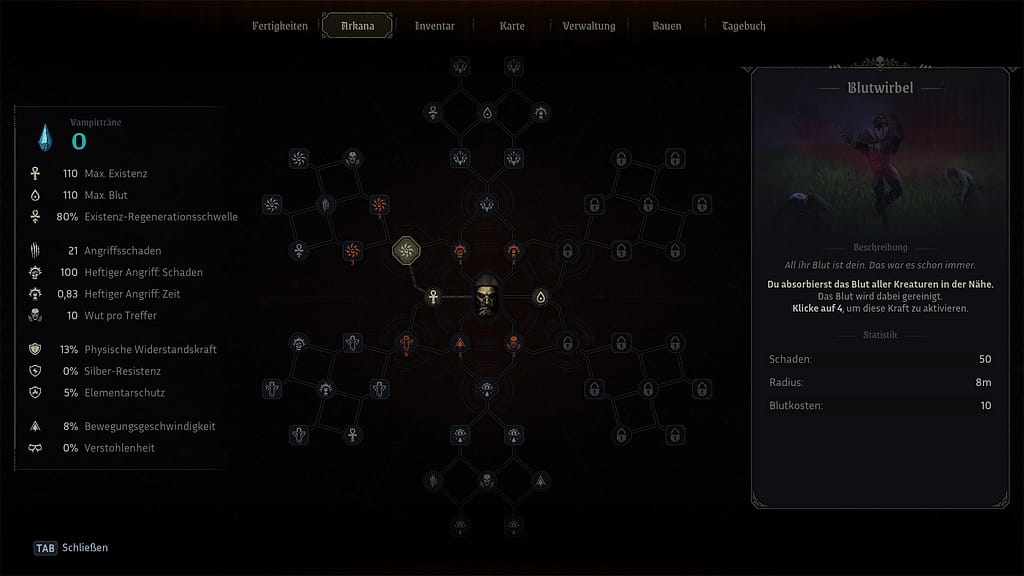This screenshot has height=576, width=1024.
Task: Click the blue Vampirträne crystal icon
Action: tap(46, 137)
